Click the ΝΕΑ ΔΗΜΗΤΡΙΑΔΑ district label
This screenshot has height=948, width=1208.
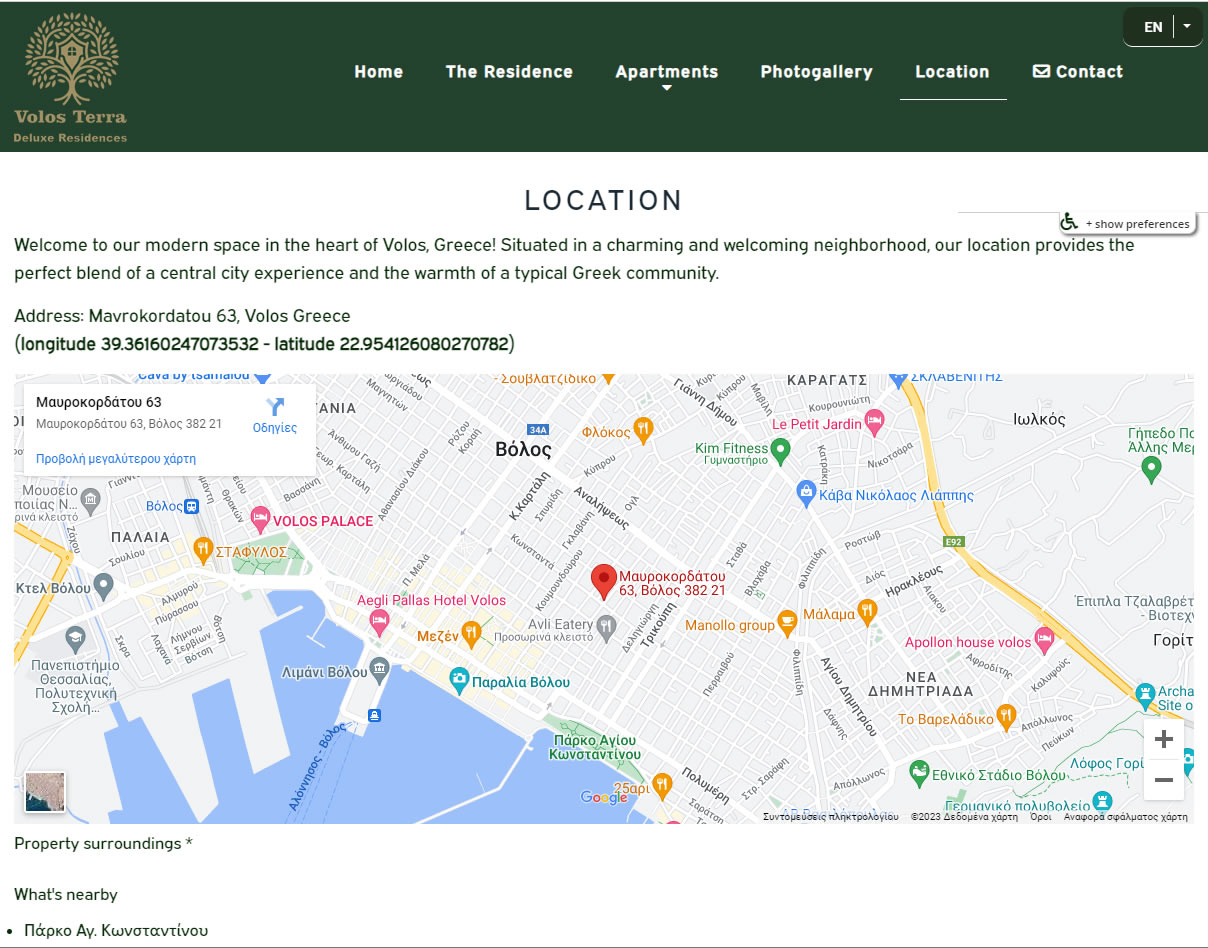click(920, 682)
